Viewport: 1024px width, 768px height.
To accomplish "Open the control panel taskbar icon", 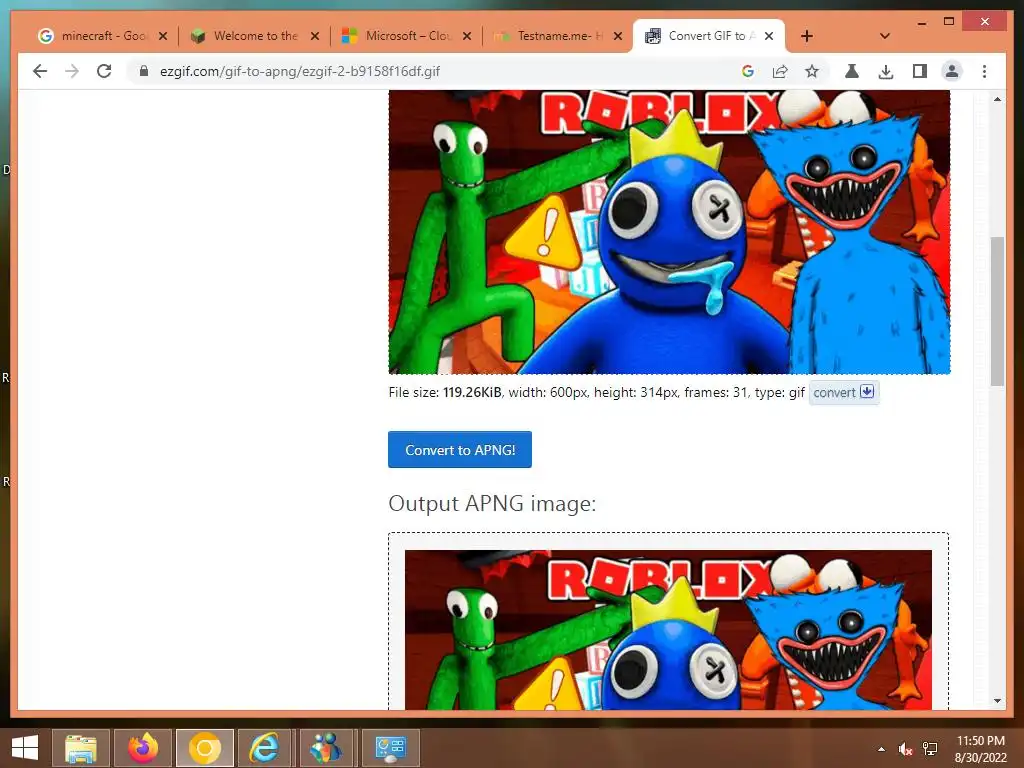I will [391, 748].
